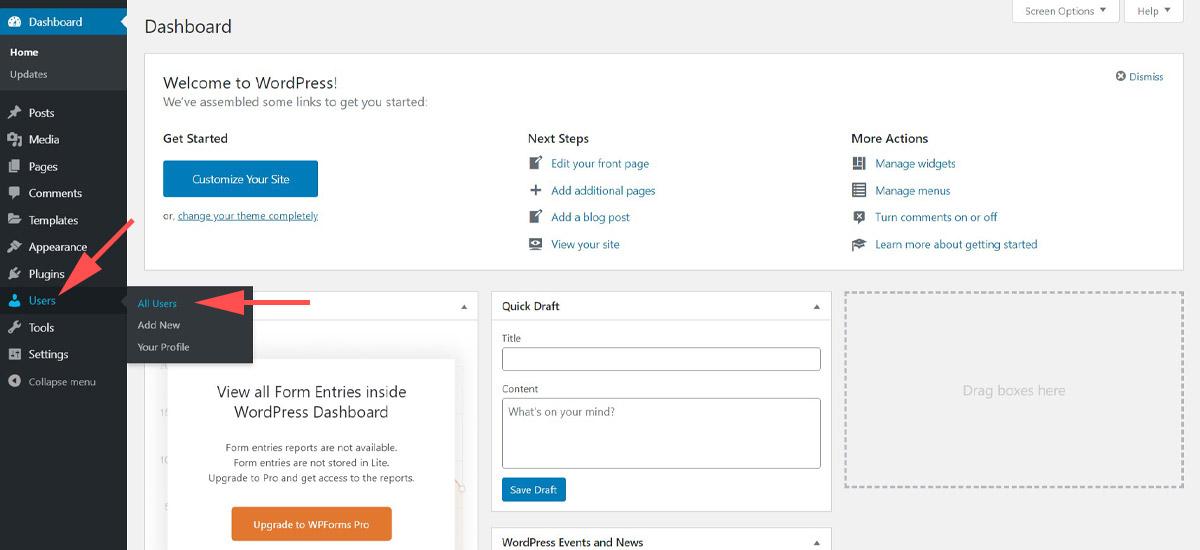Click Edit your front page link

(x=600, y=163)
